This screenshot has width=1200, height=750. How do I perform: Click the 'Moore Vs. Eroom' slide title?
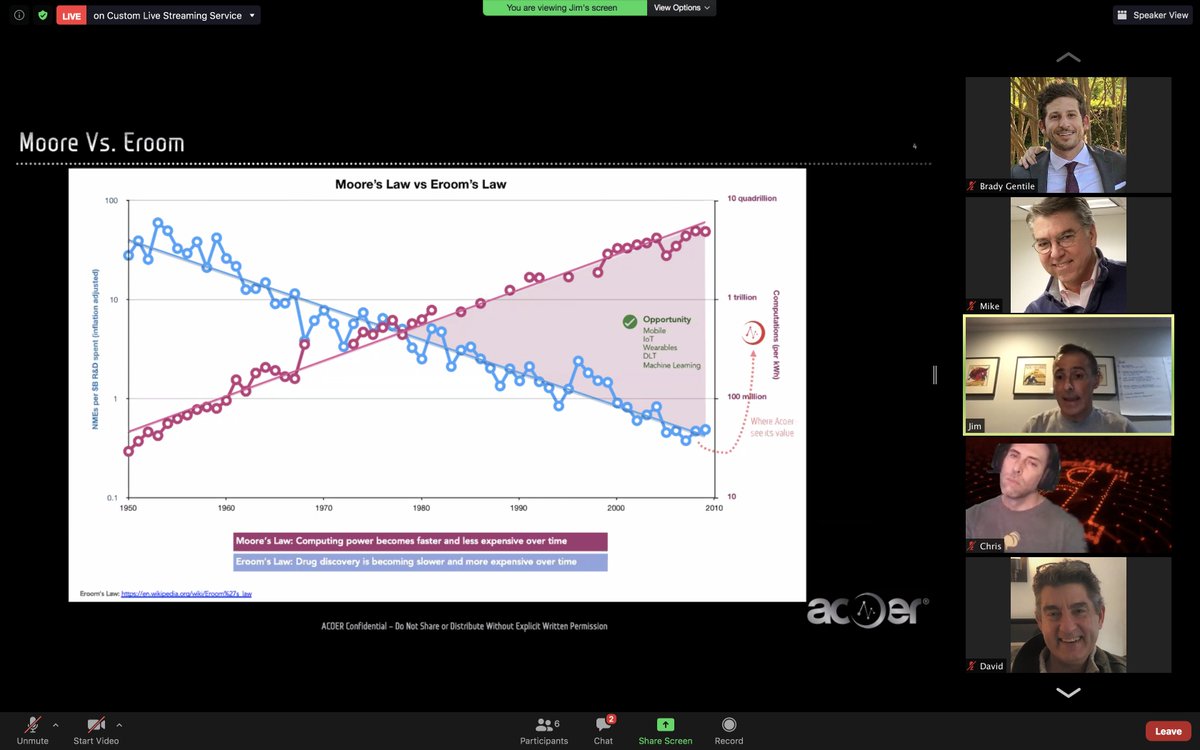click(x=101, y=142)
